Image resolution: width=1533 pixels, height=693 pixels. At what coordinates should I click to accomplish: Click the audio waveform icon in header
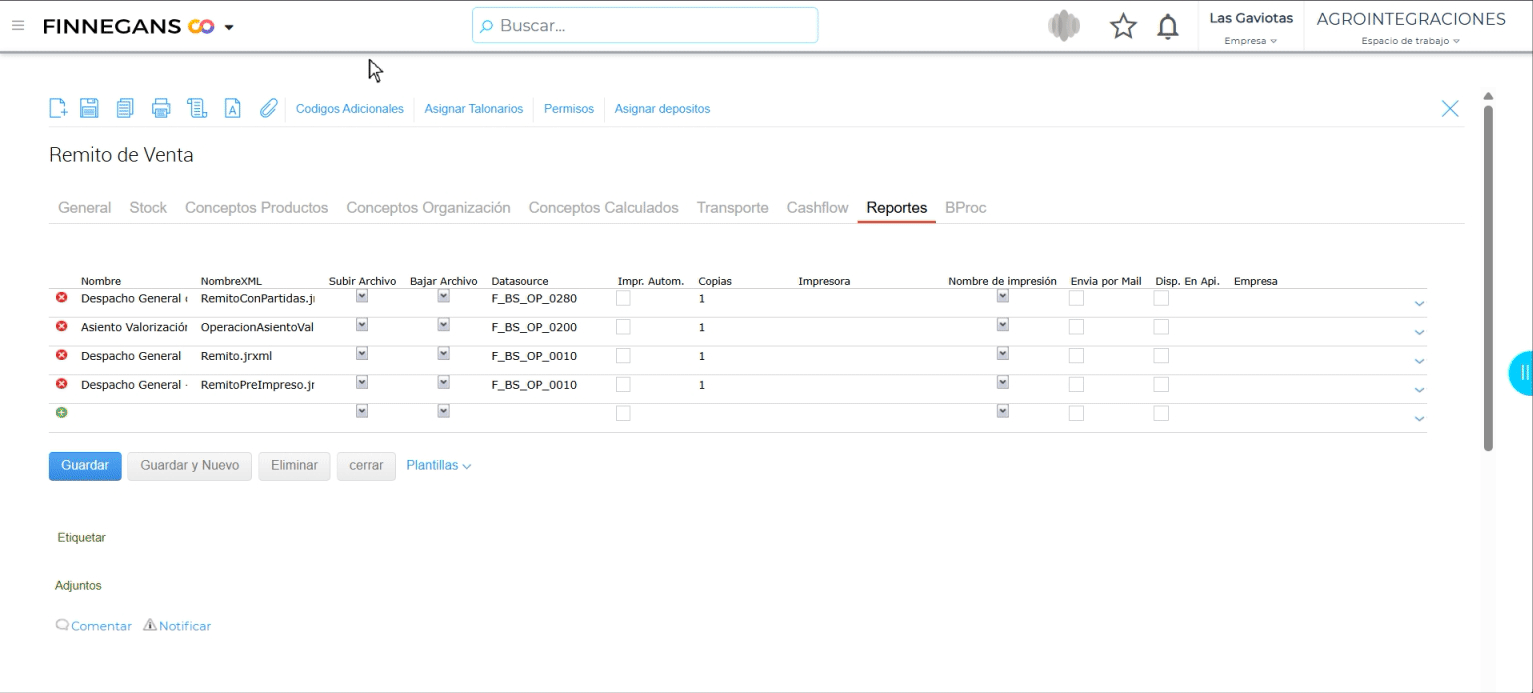[1065, 26]
